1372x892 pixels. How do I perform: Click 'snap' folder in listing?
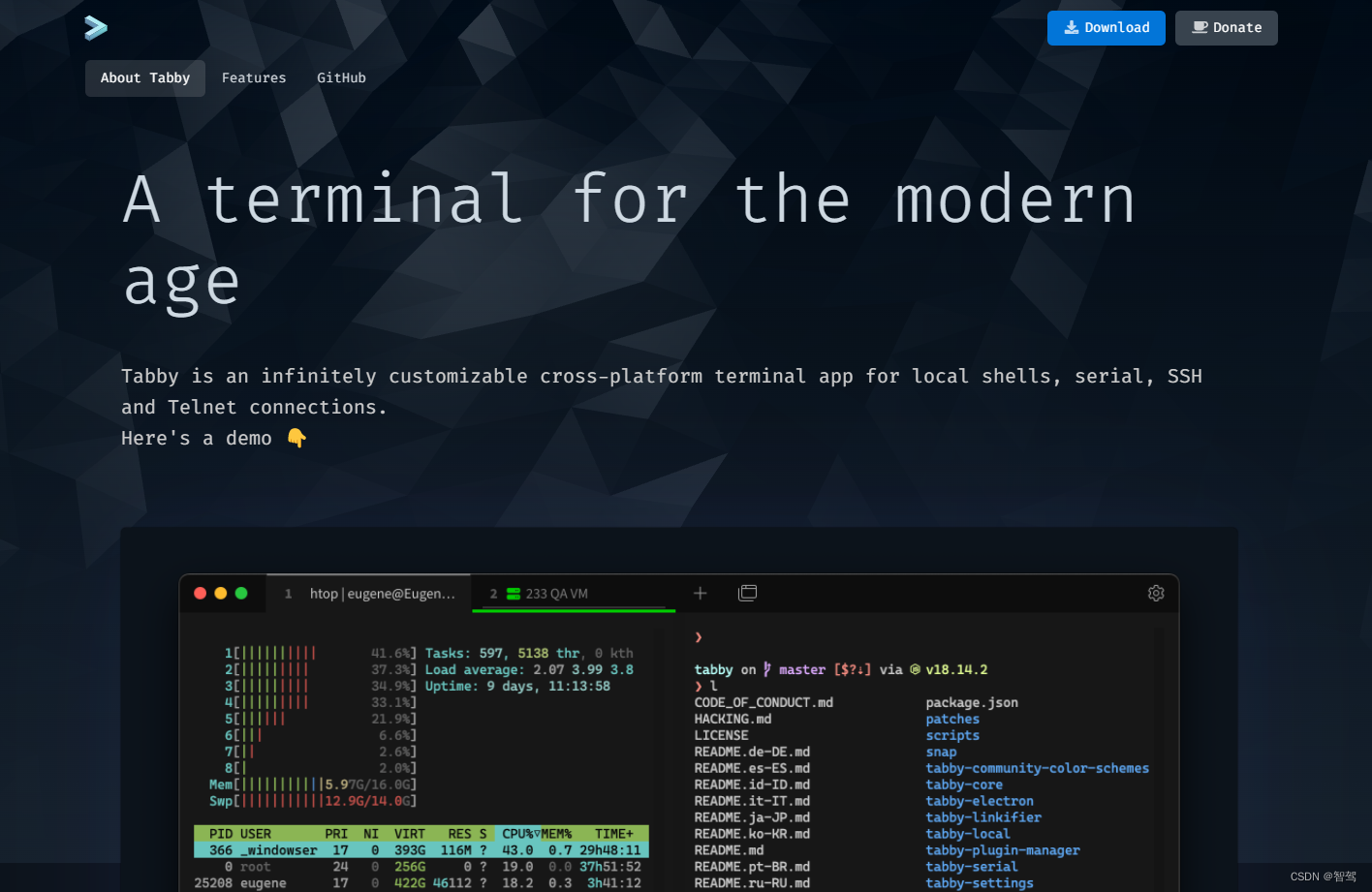coord(941,752)
